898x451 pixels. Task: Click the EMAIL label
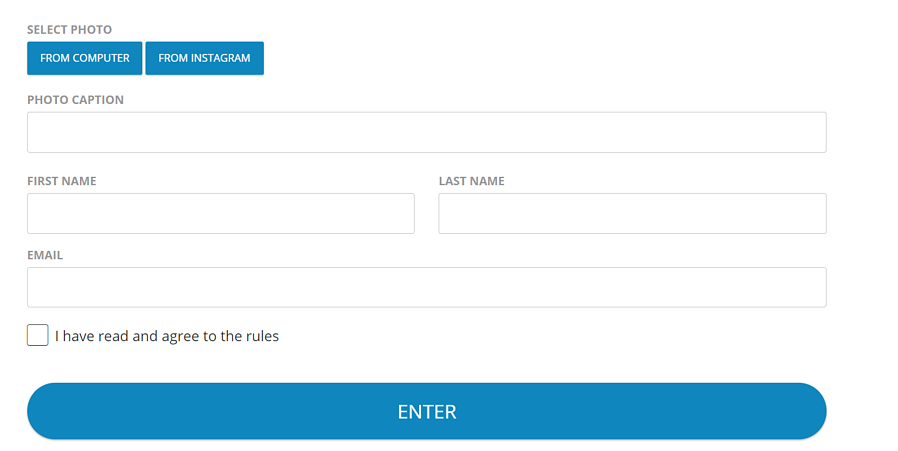point(45,255)
